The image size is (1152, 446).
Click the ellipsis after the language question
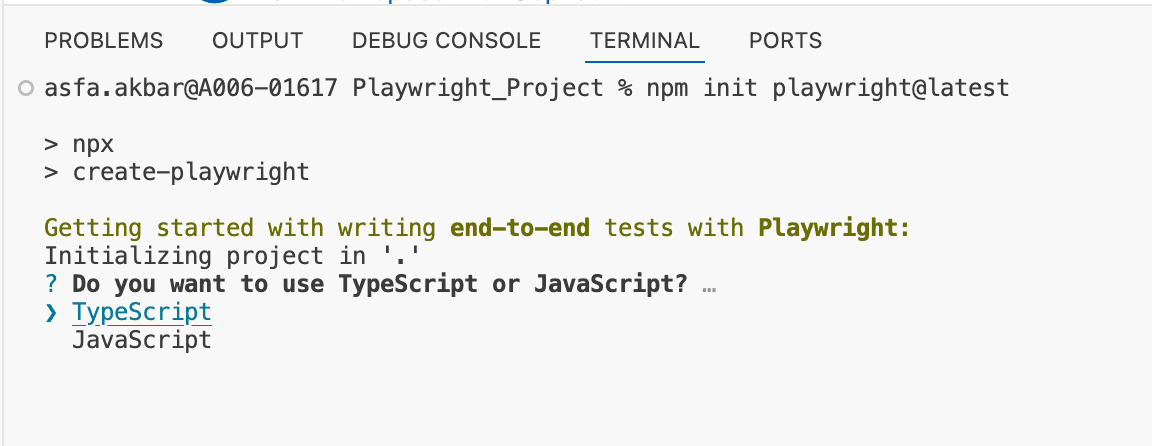(709, 286)
